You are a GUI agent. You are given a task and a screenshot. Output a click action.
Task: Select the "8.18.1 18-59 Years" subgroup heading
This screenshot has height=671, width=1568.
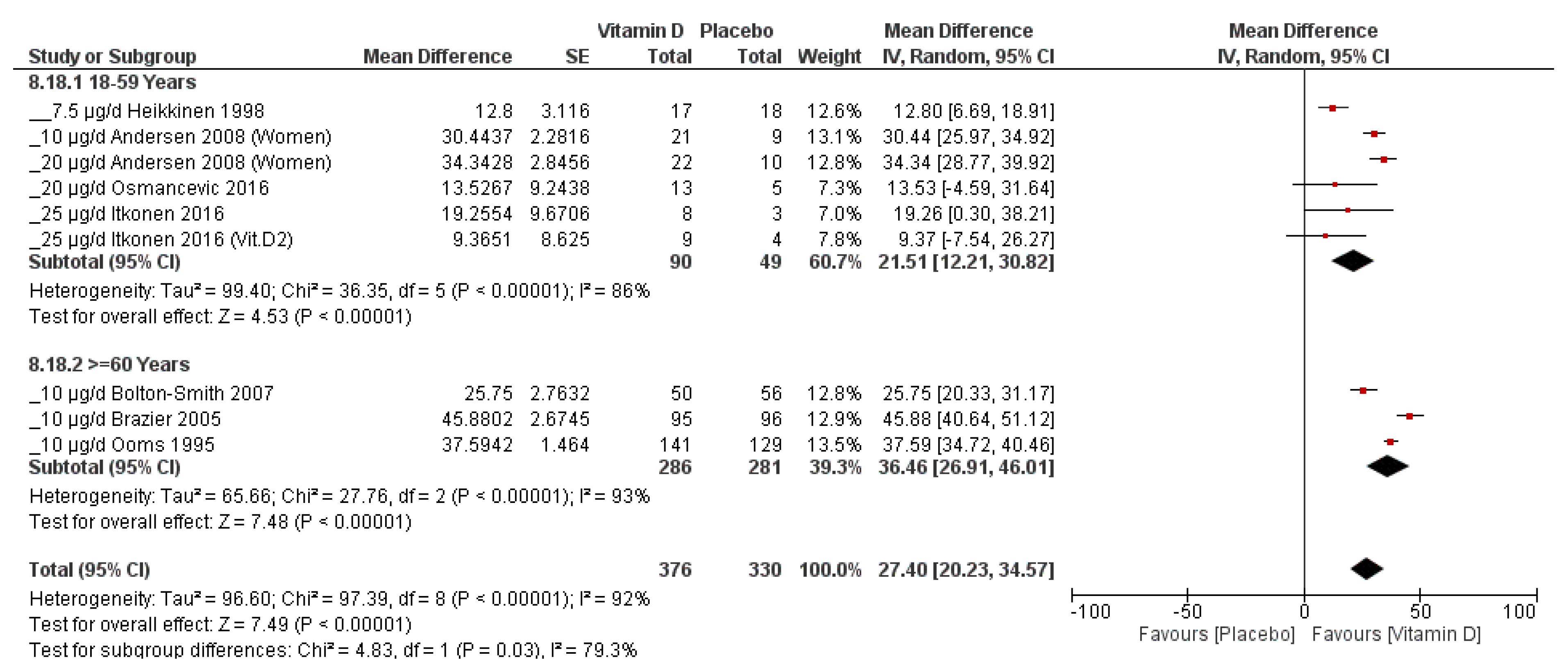112,82
